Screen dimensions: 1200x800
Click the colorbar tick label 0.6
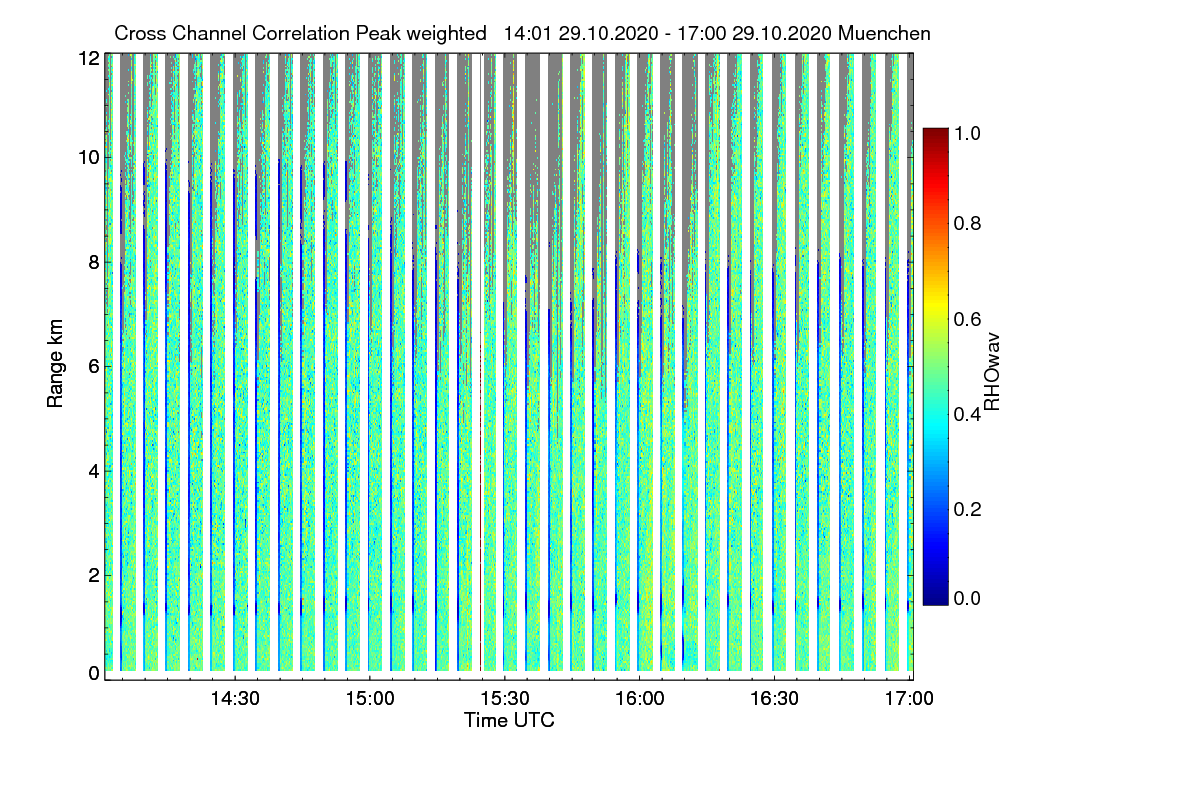point(968,319)
